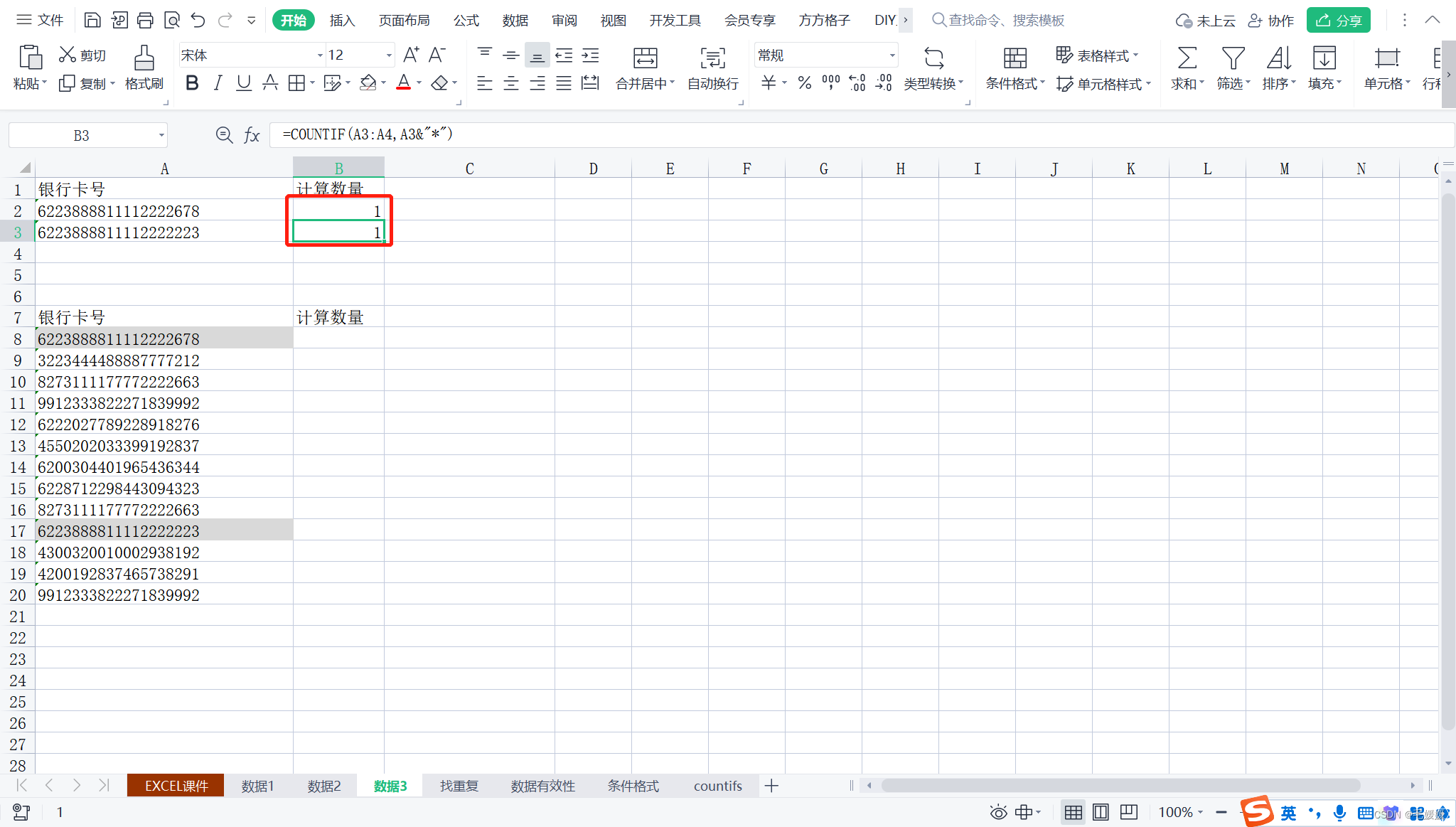Viewport: 1456px width, 827px height.
Task: Switch to the countifs sheet tab
Action: tap(717, 786)
